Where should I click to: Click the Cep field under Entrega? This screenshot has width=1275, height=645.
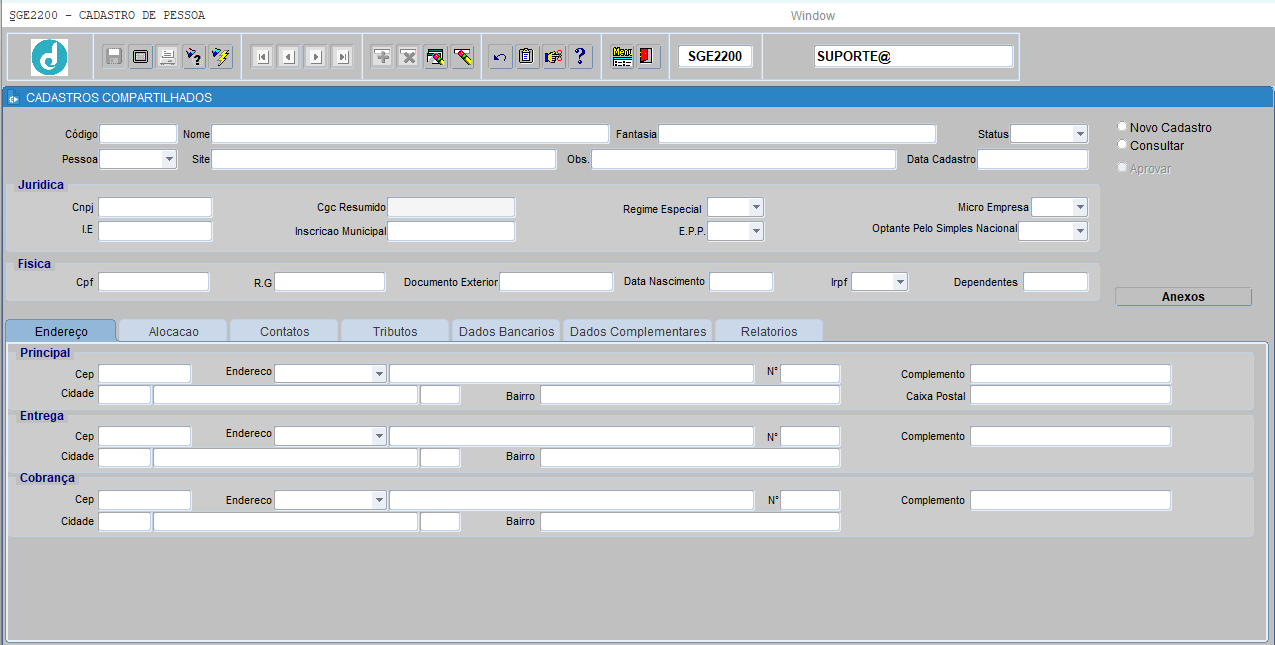pos(144,436)
